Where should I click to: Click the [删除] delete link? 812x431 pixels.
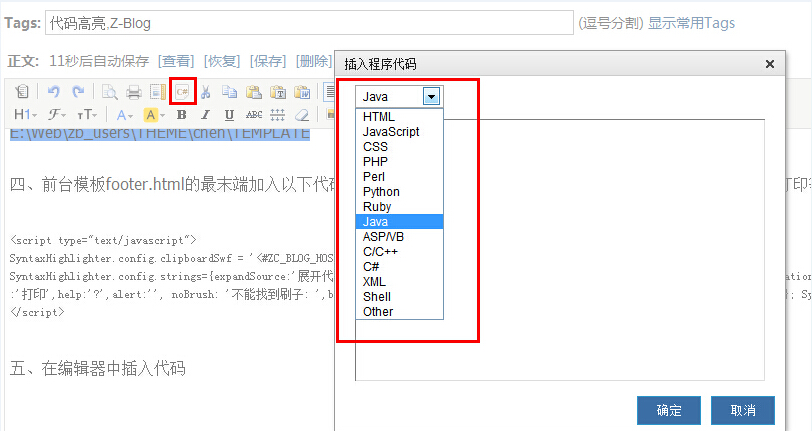314,61
